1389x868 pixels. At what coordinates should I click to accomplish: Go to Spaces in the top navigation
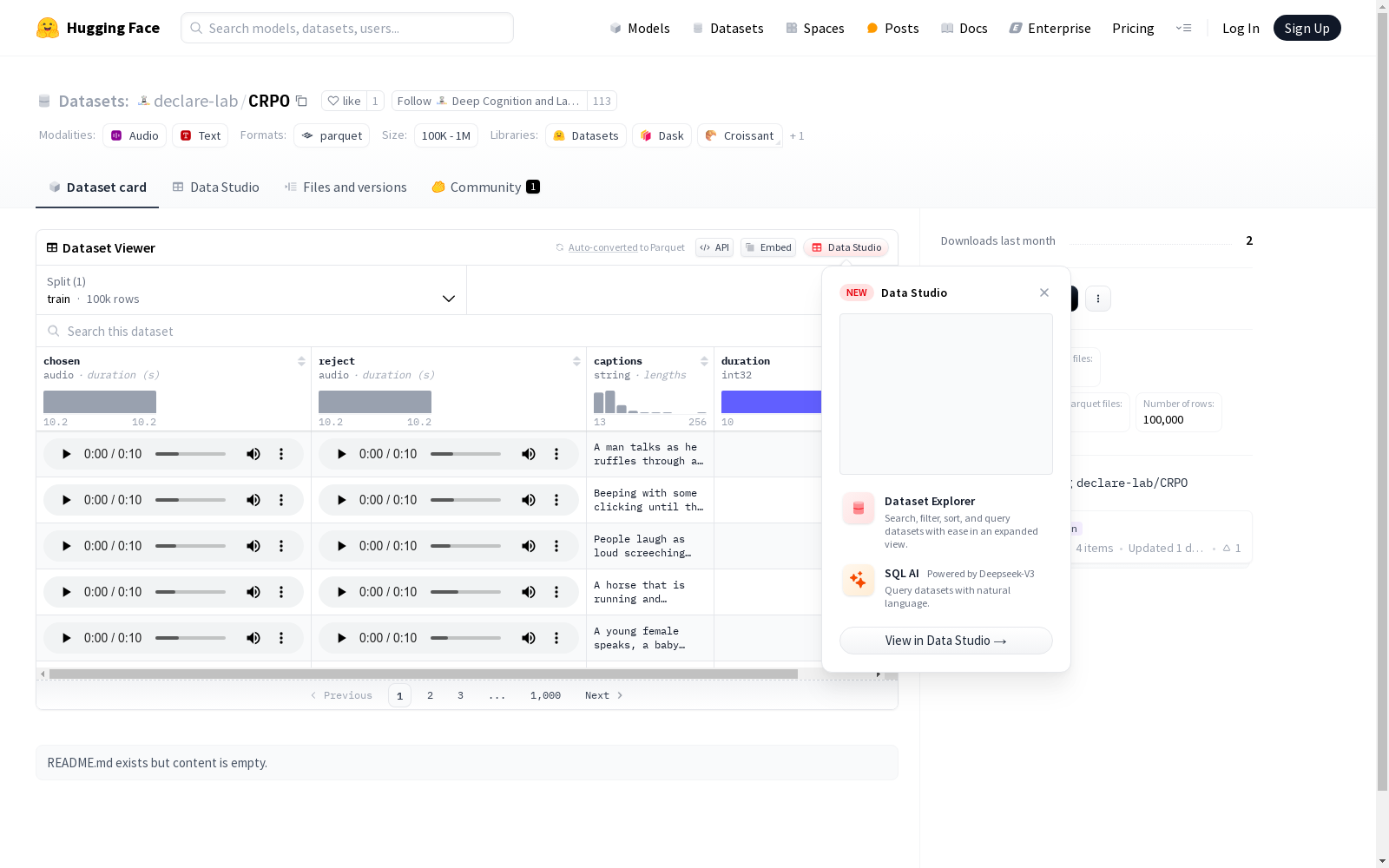pyautogui.click(x=815, y=28)
